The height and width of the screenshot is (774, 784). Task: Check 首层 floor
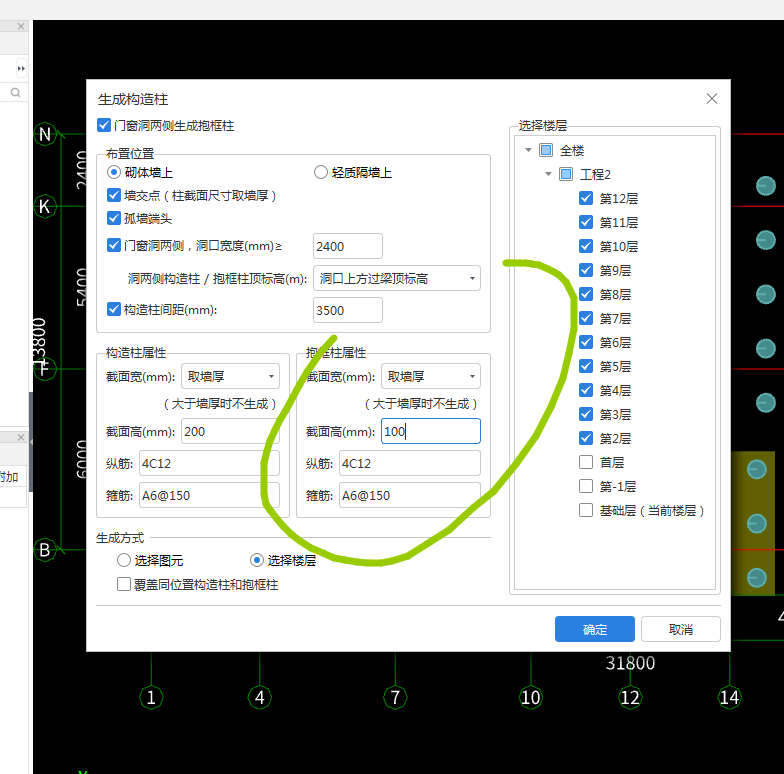pyautogui.click(x=586, y=462)
